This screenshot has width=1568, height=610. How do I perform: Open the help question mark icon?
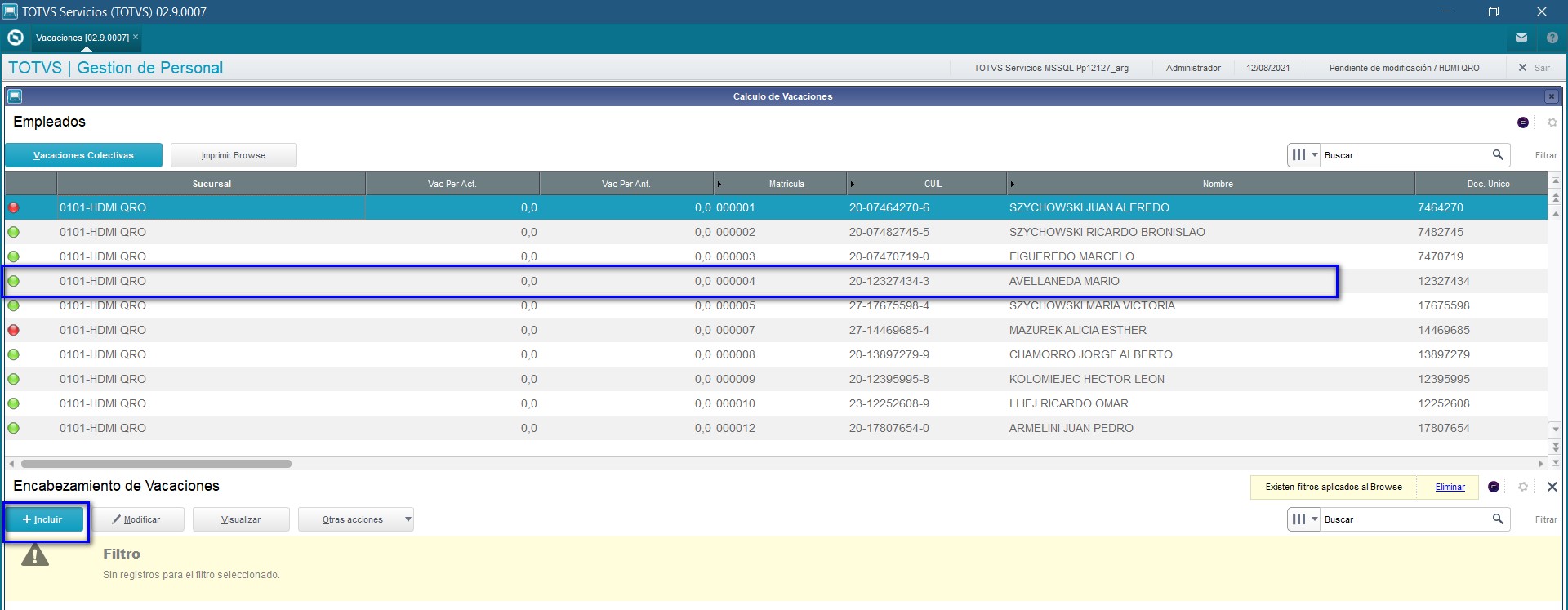click(1552, 38)
